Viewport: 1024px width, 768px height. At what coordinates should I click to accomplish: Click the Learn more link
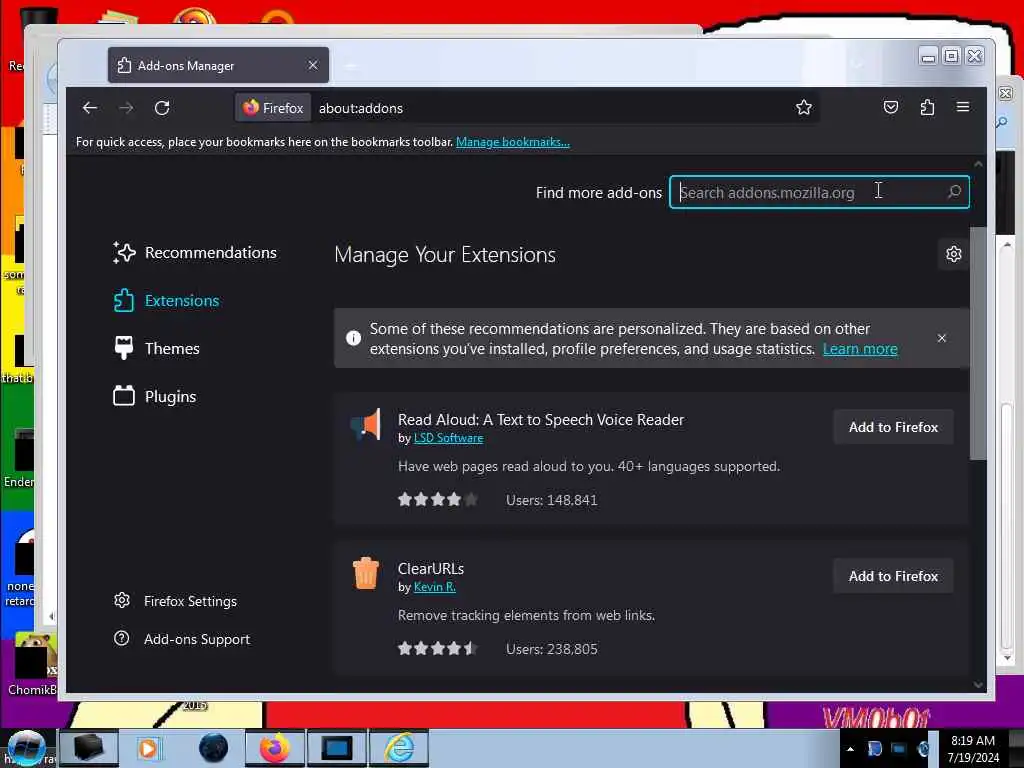[x=860, y=349]
